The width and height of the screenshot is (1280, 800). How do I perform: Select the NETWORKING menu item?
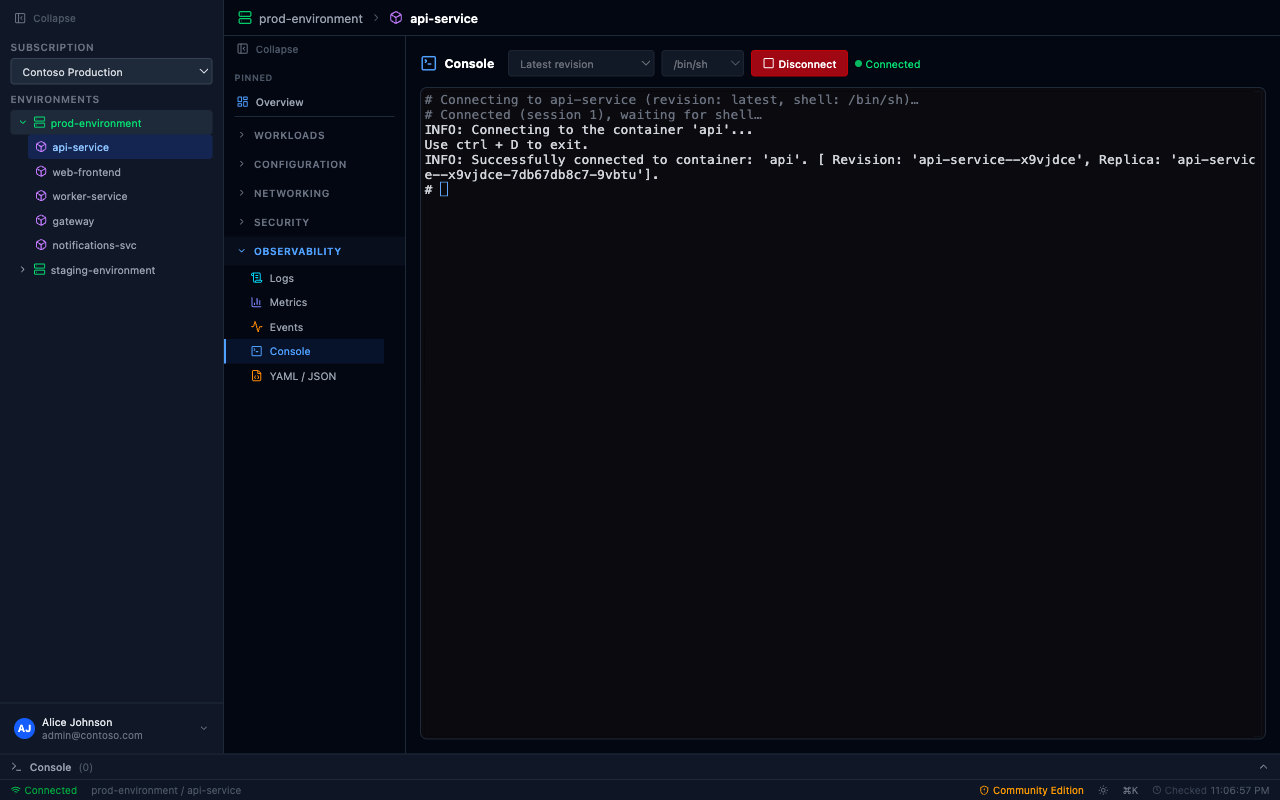tap(292, 193)
